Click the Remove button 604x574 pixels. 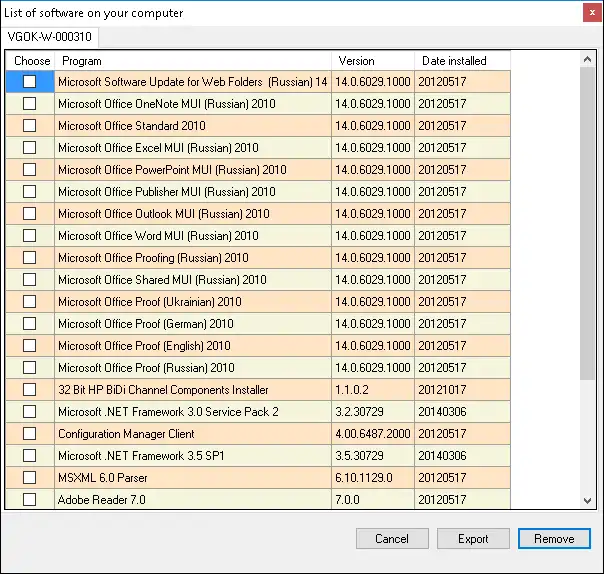coord(554,539)
